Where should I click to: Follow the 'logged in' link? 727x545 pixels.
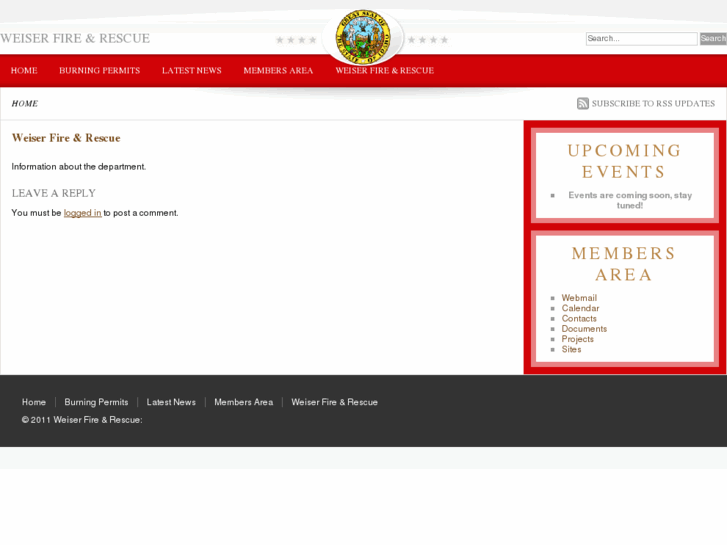pos(83,213)
